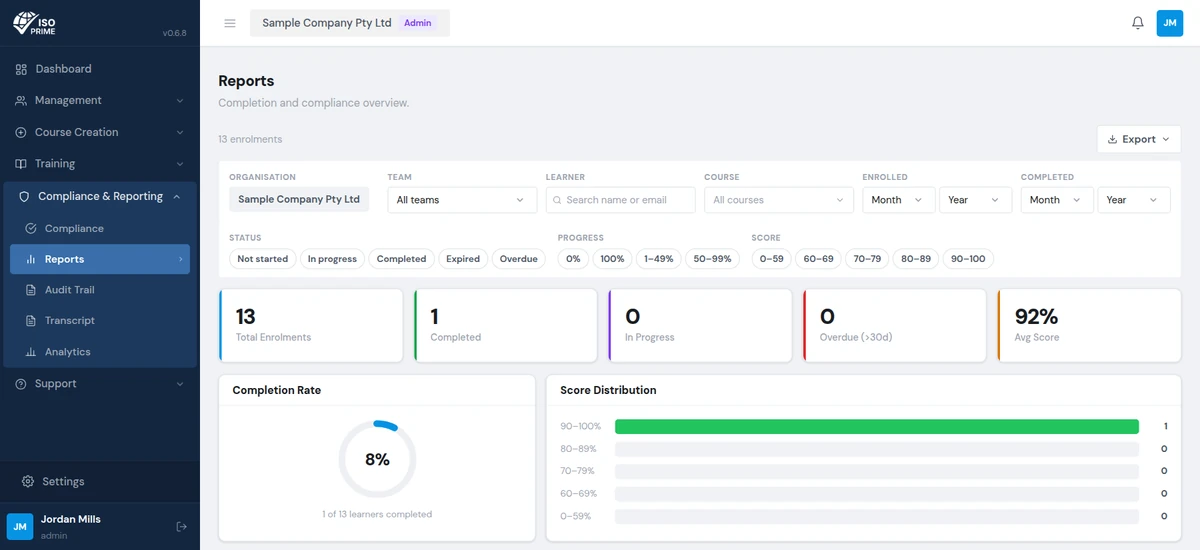Viewport: 1200px width, 550px height.
Task: Click the learner search name or email field
Action: tap(620, 200)
